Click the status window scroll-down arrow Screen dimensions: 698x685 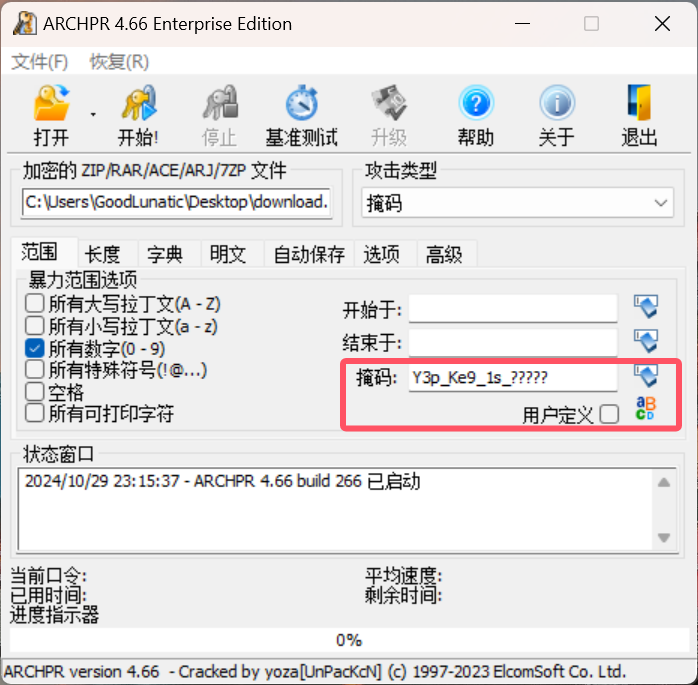coord(664,538)
